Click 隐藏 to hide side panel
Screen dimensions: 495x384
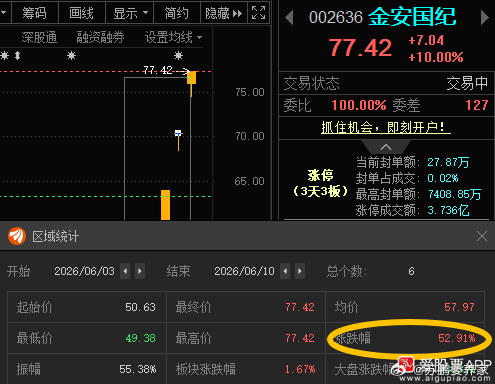224,13
